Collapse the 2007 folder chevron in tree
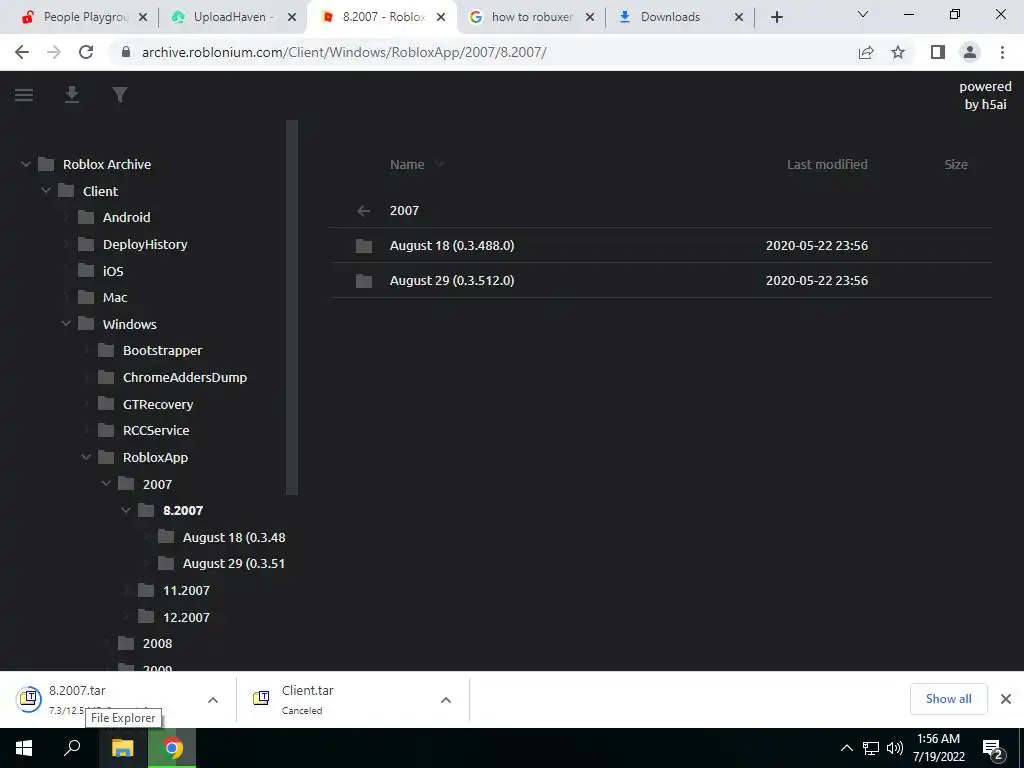 pyautogui.click(x=106, y=483)
